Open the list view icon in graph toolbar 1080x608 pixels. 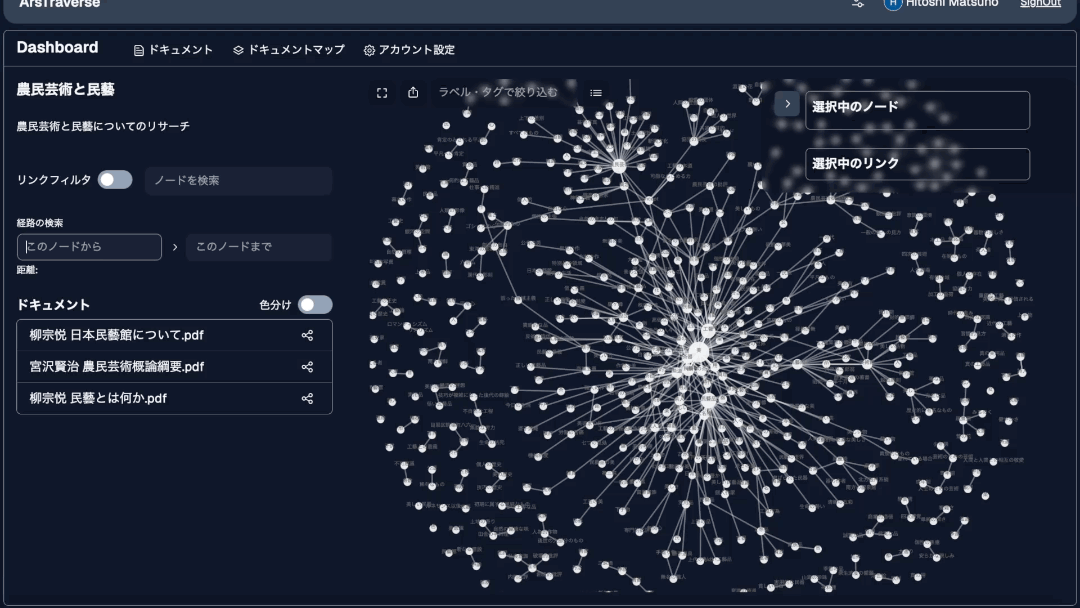[x=596, y=93]
